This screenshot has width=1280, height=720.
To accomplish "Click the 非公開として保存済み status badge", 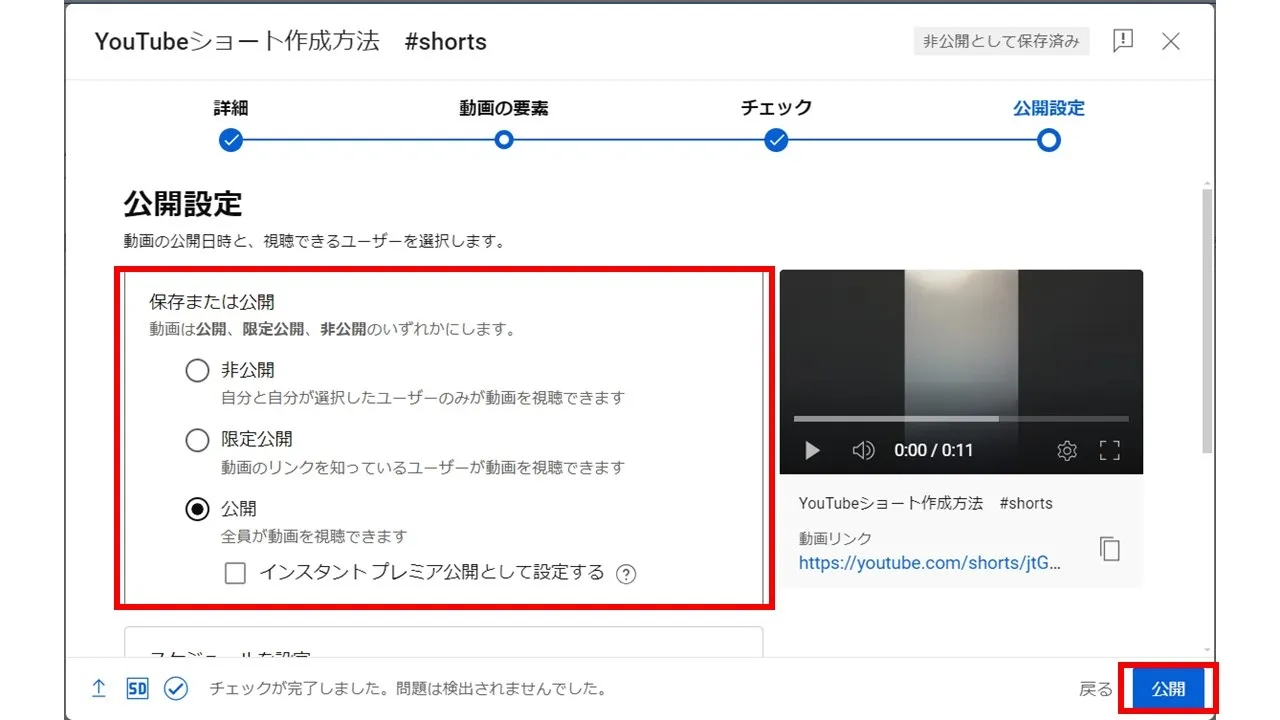I will click(x=1001, y=41).
